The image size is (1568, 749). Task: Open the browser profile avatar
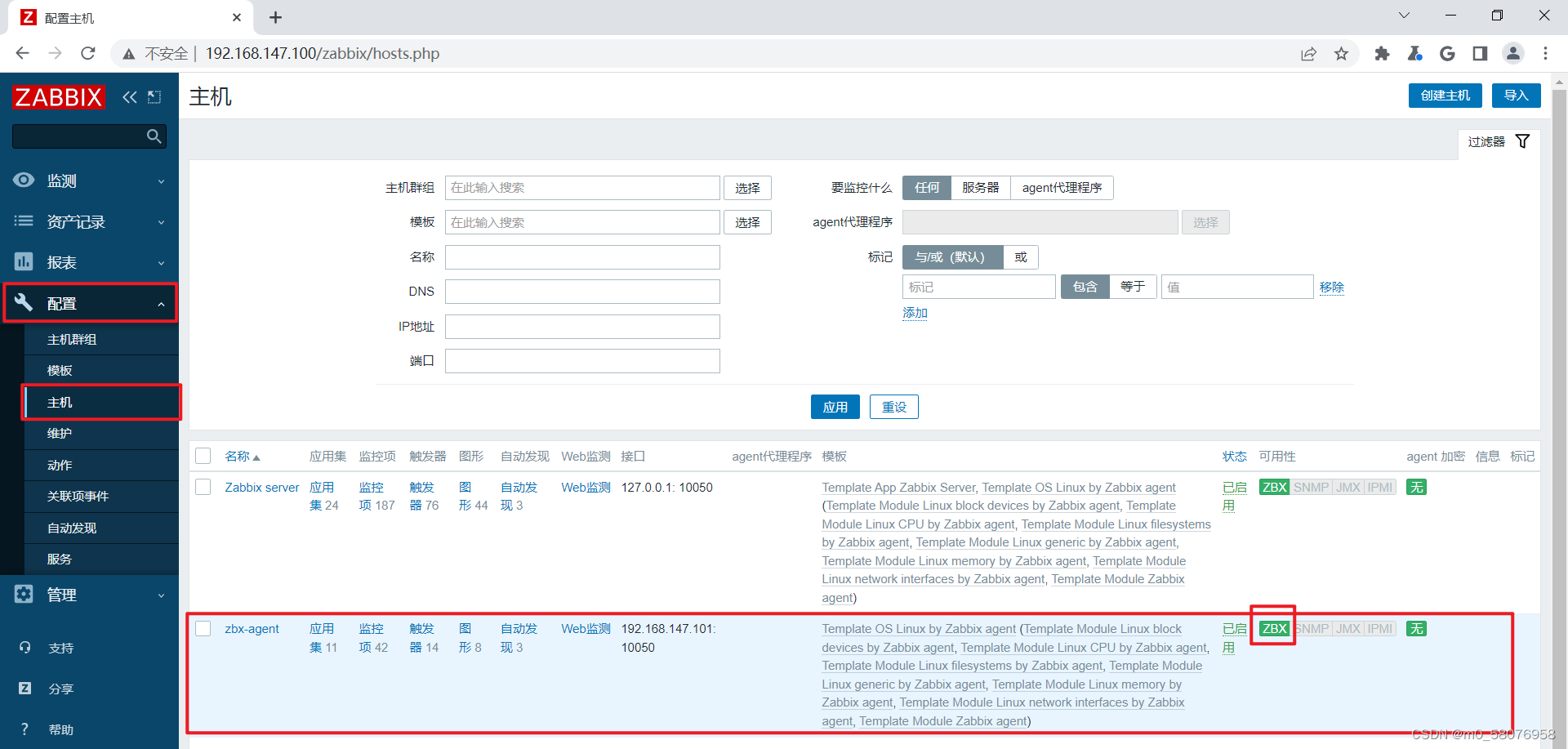(x=1513, y=53)
